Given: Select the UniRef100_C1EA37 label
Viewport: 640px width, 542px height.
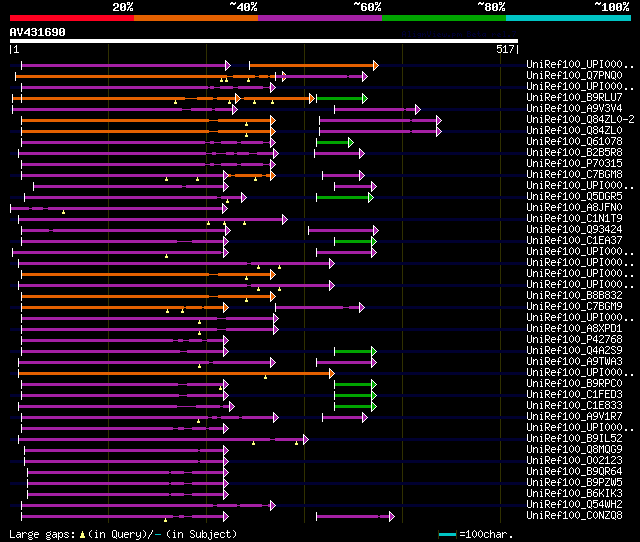Looking at the screenshot, I should [x=574, y=241].
